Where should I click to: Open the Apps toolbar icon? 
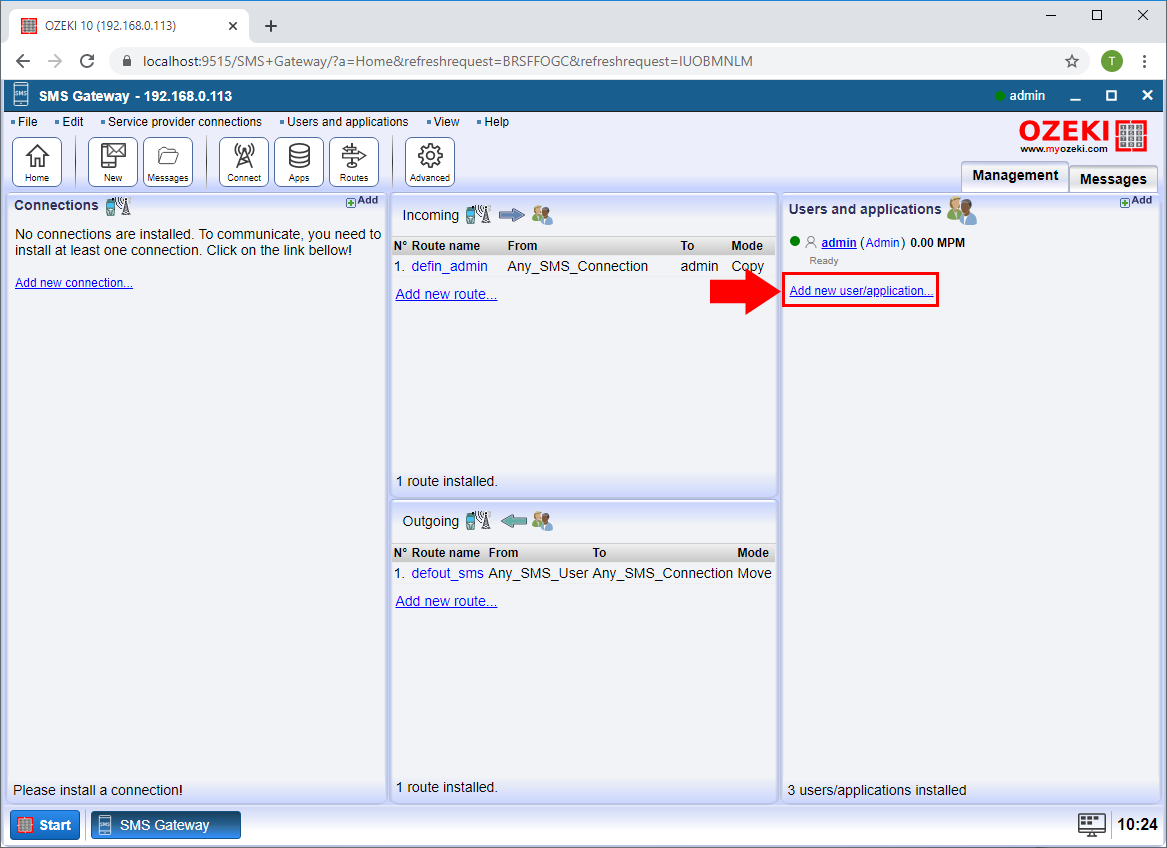click(x=299, y=162)
